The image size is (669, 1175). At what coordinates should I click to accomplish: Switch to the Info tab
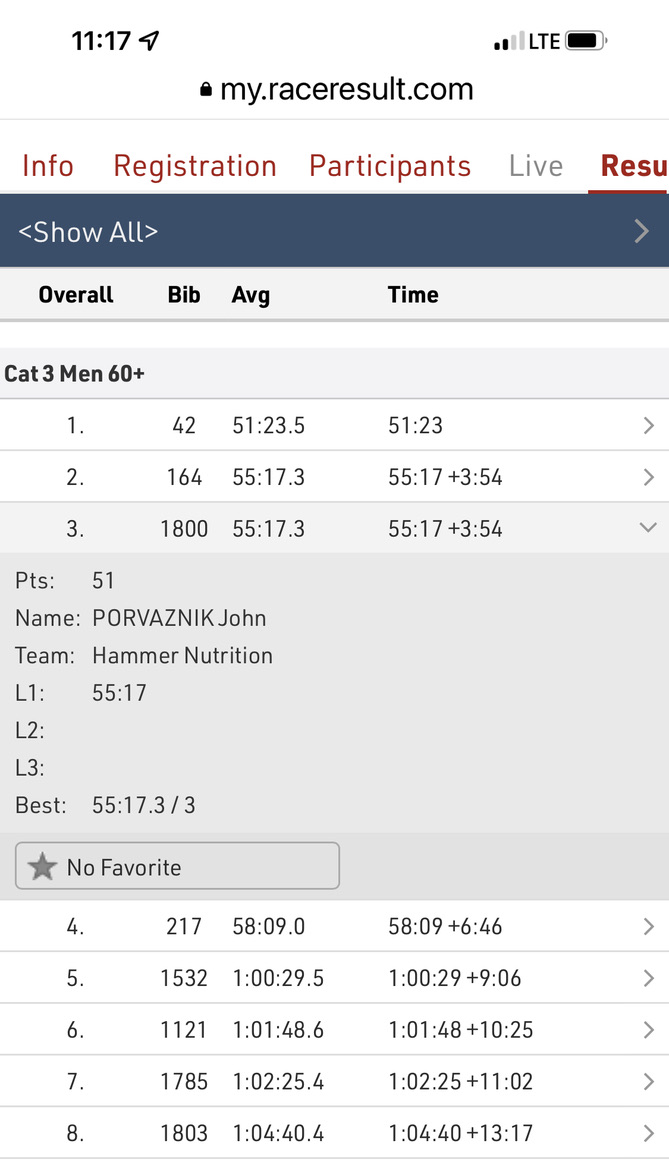tap(48, 166)
